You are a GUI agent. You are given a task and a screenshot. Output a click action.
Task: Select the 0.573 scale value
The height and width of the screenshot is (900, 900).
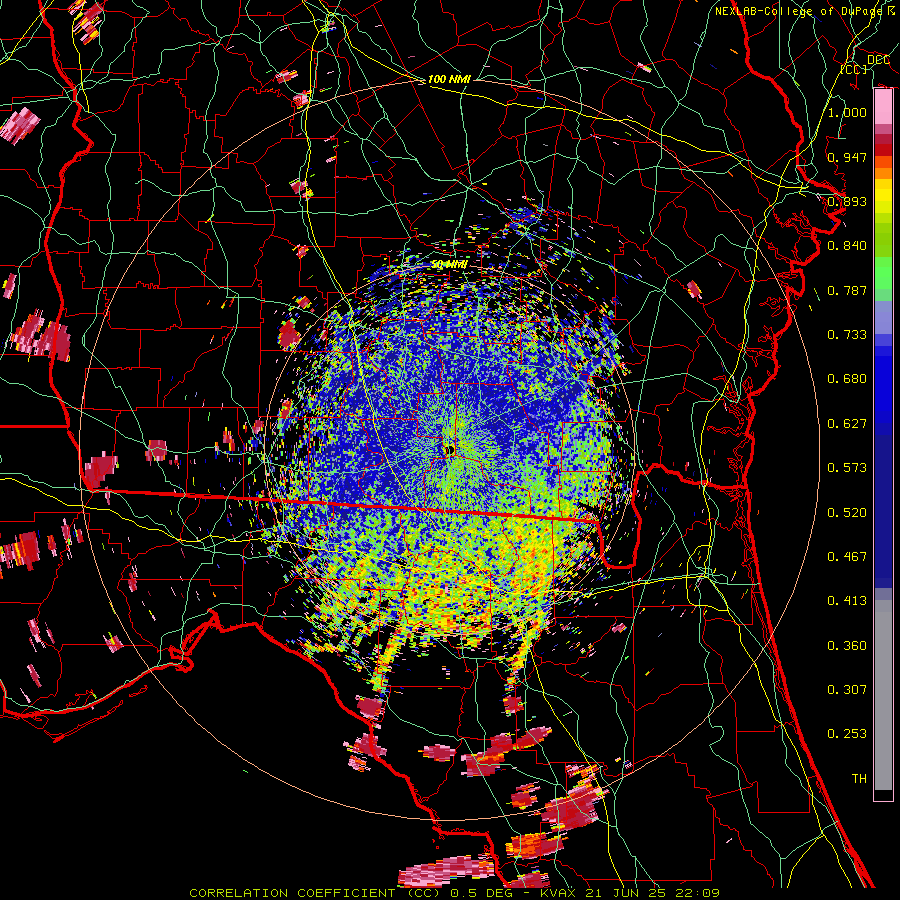pyautogui.click(x=847, y=468)
